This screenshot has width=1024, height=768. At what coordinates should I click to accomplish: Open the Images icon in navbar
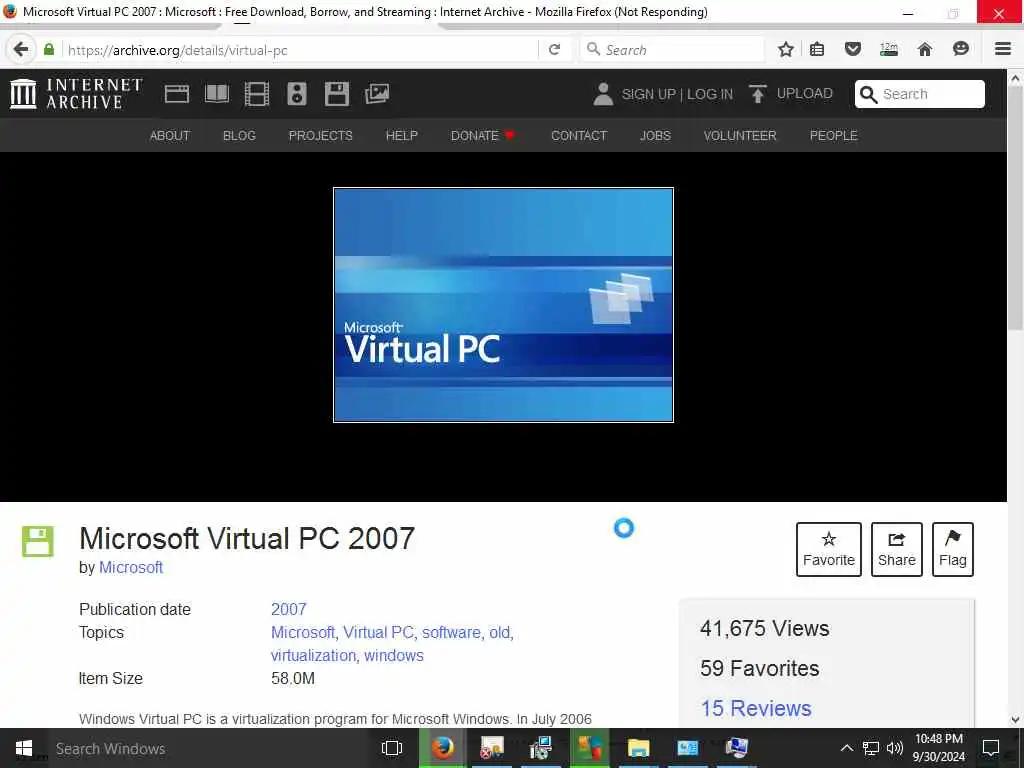pyautogui.click(x=377, y=94)
